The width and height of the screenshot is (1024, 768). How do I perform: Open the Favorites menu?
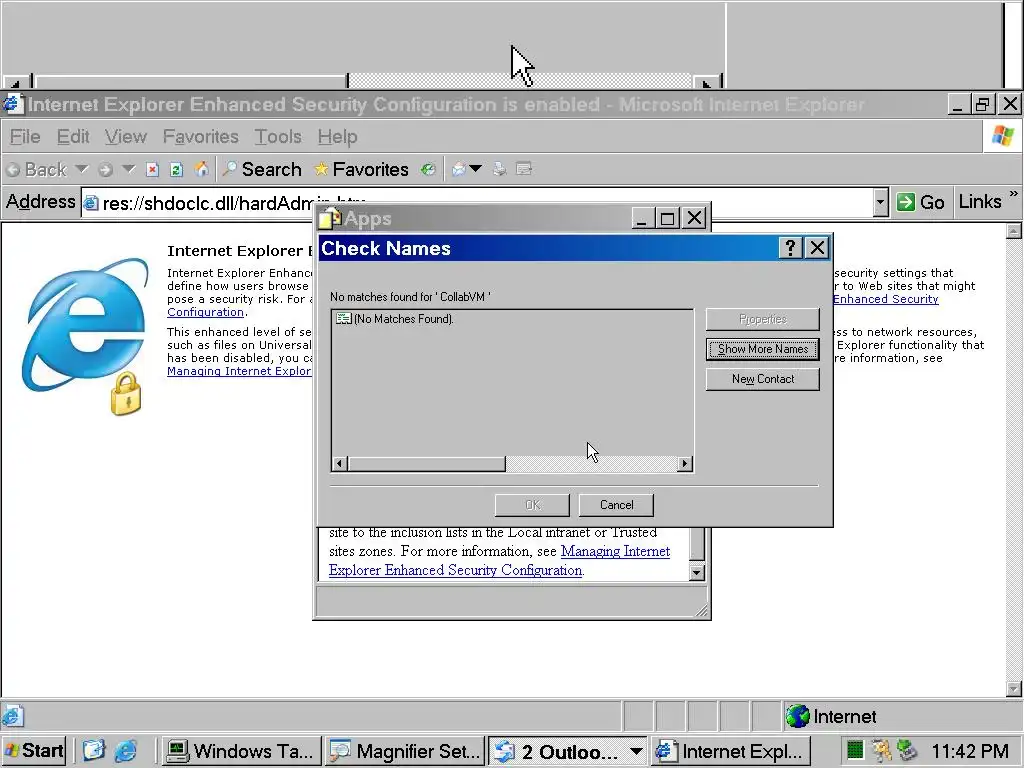coord(200,136)
